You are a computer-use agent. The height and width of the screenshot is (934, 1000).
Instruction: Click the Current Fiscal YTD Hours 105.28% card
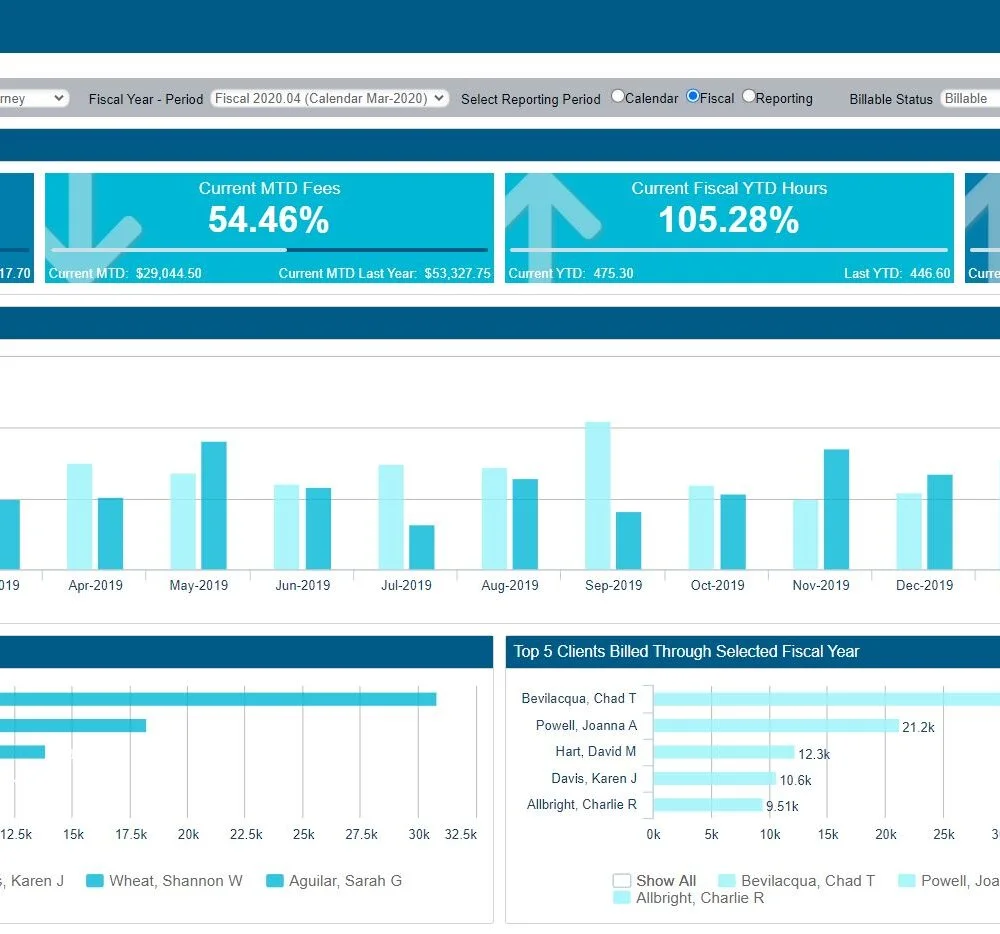729,228
